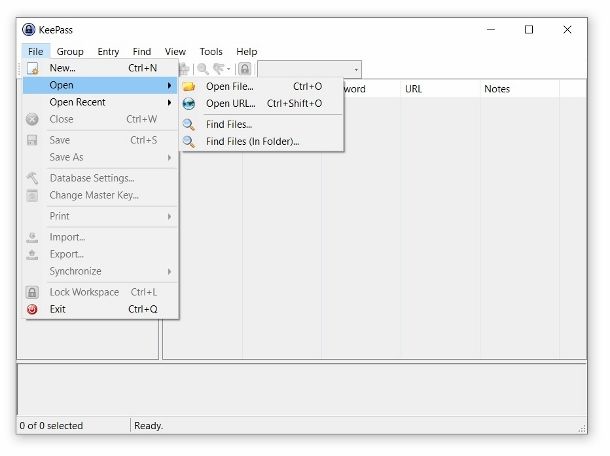The width and height of the screenshot is (610, 456).
Task: Open the Find menu
Action: pos(142,52)
